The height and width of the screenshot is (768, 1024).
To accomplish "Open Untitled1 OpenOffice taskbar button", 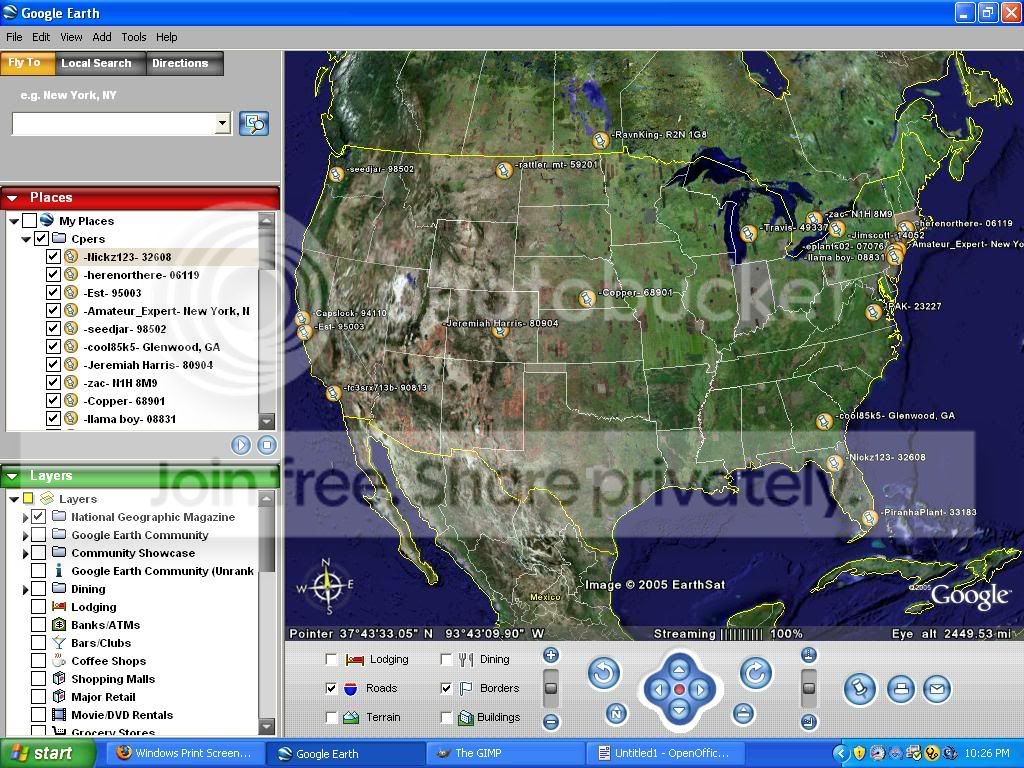I will tap(666, 753).
